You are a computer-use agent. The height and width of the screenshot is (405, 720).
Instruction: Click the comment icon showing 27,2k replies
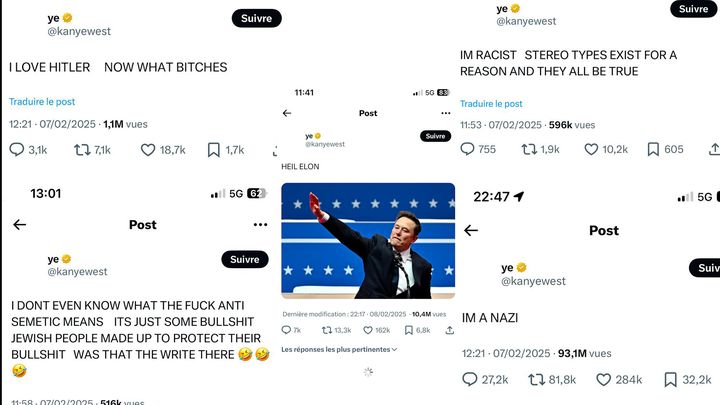(x=469, y=379)
